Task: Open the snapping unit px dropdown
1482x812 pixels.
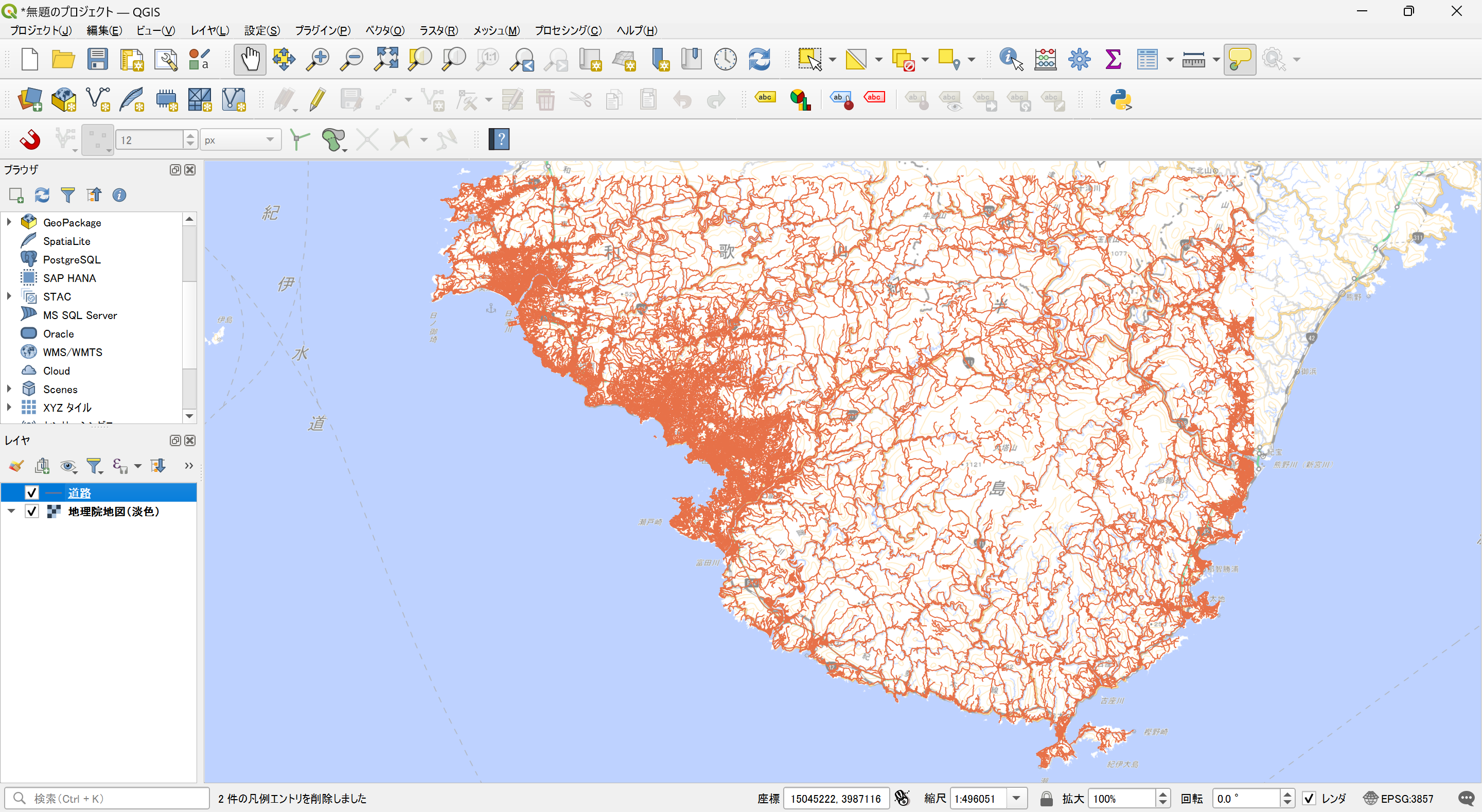Action: pos(240,140)
